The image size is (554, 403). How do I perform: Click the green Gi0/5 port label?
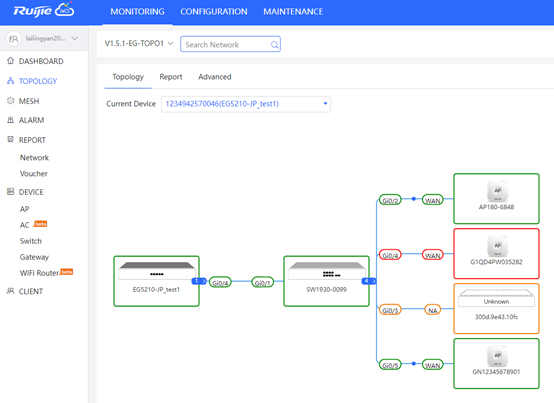tap(390, 365)
